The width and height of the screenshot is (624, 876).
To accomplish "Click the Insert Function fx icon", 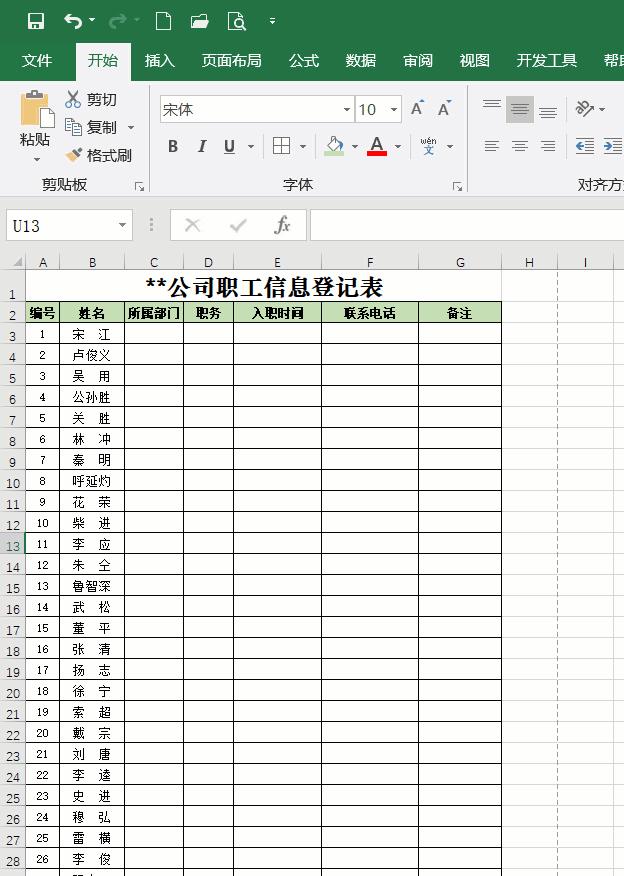I will [282, 225].
